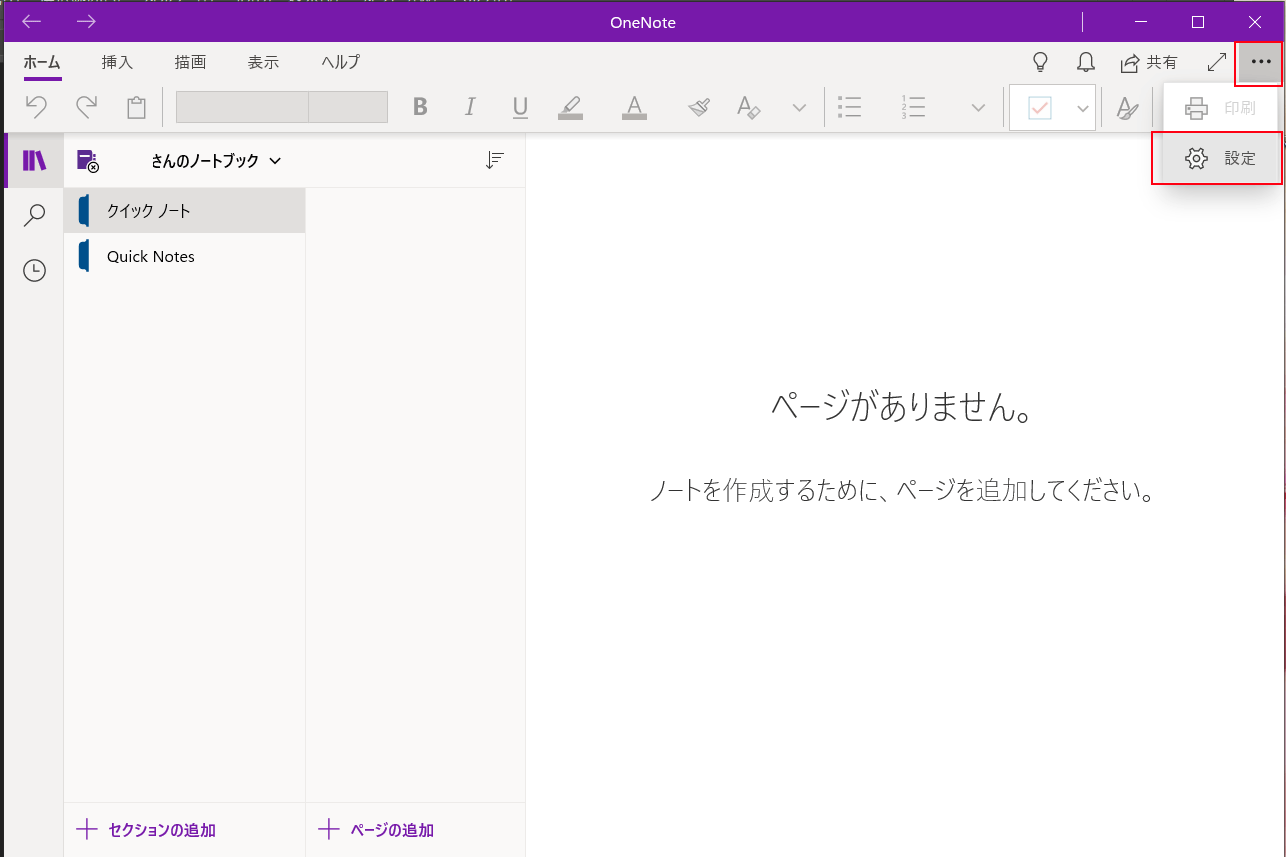1286x857 pixels.
Task: Open the notifications bell icon
Action: point(1085,63)
